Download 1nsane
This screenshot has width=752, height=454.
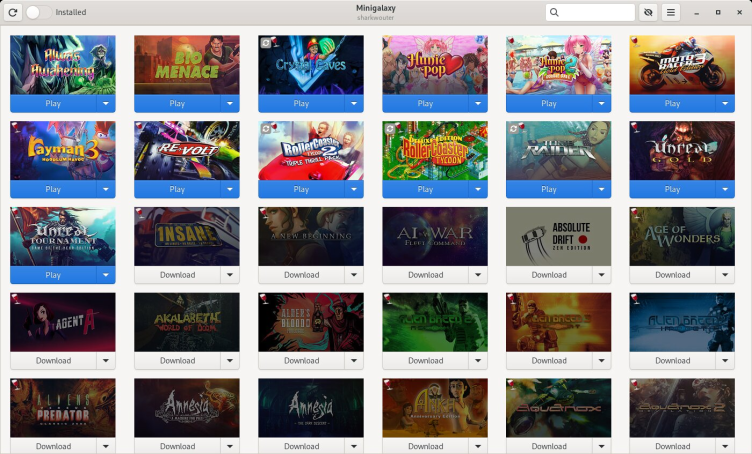click(177, 275)
